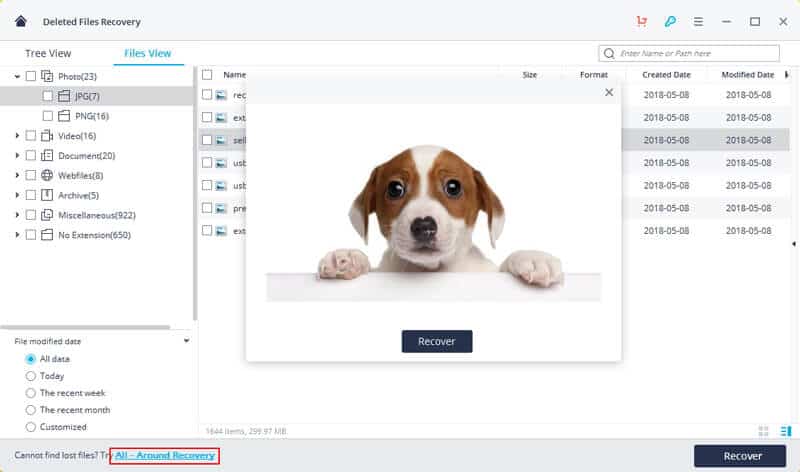Click Recover in the preview popup
Screen dimensions: 800x472
(437, 341)
